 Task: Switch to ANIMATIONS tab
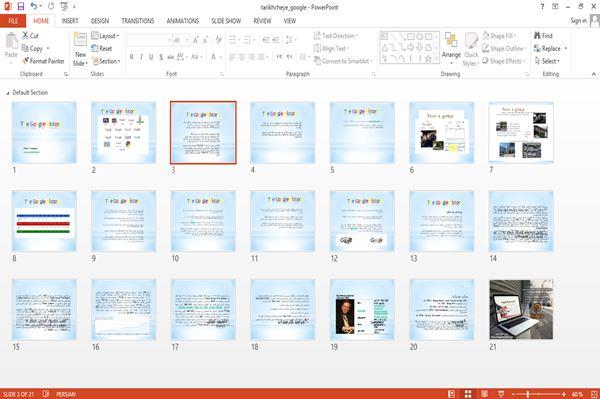point(183,21)
